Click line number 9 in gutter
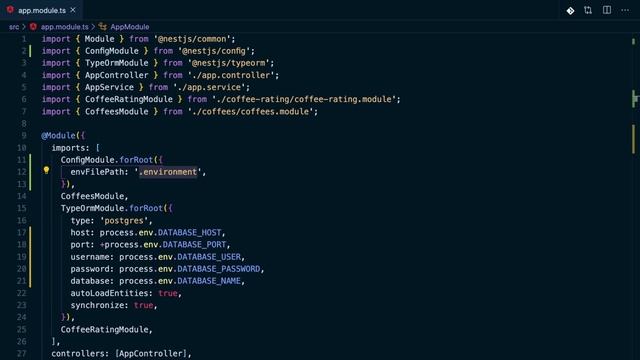 coord(24,136)
